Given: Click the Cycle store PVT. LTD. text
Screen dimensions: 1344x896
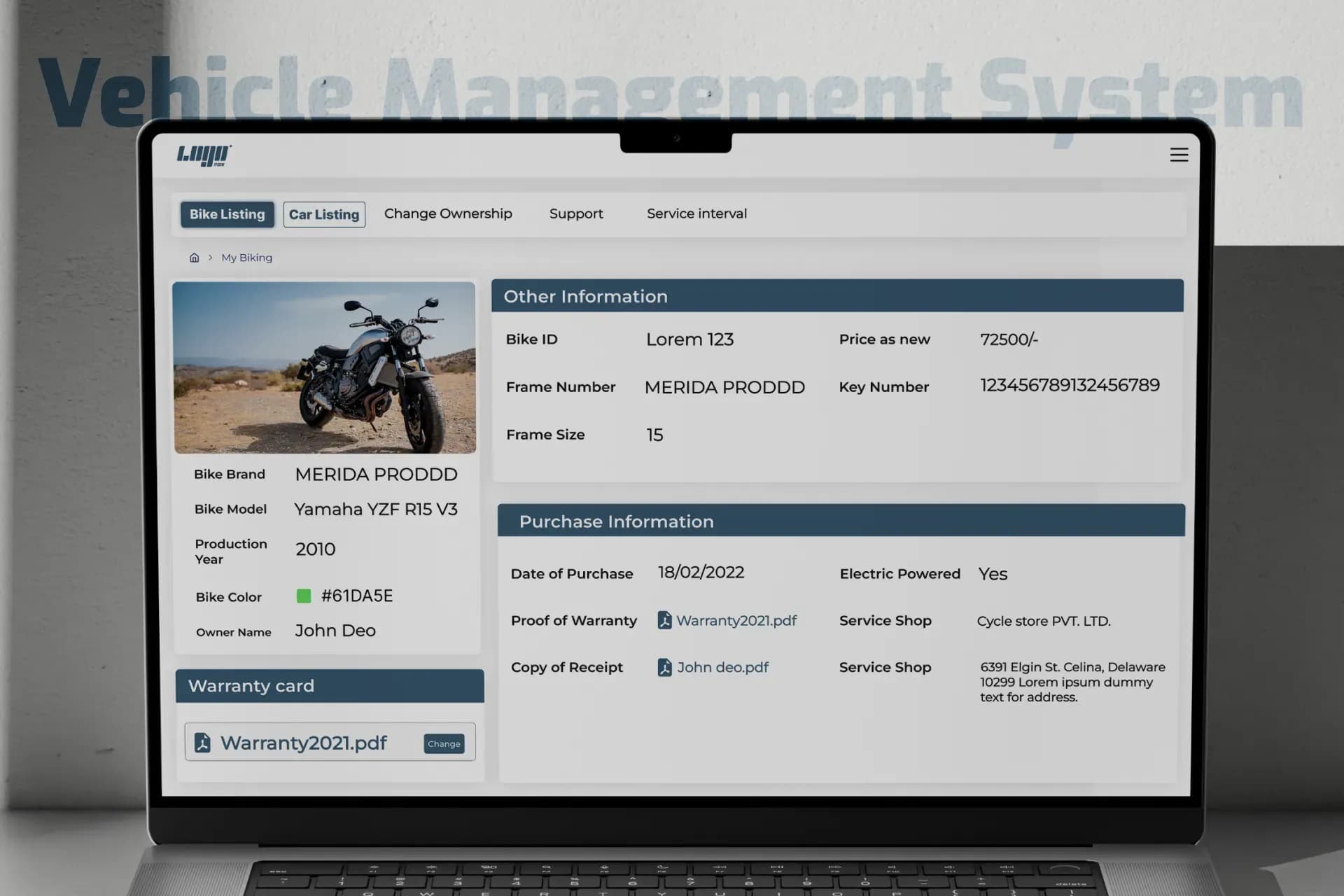Looking at the screenshot, I should click(x=1044, y=621).
